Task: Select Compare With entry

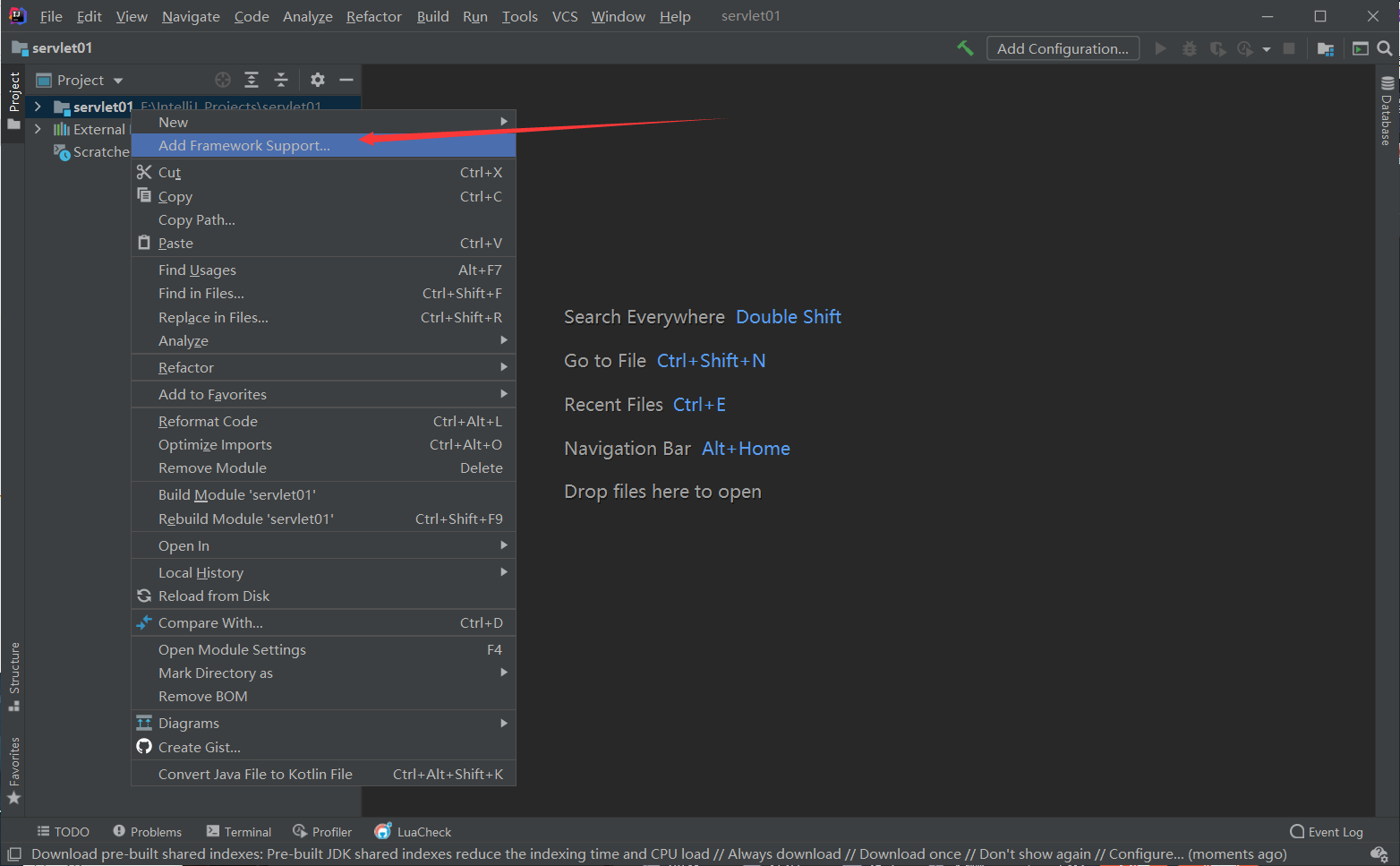Action: [x=323, y=622]
